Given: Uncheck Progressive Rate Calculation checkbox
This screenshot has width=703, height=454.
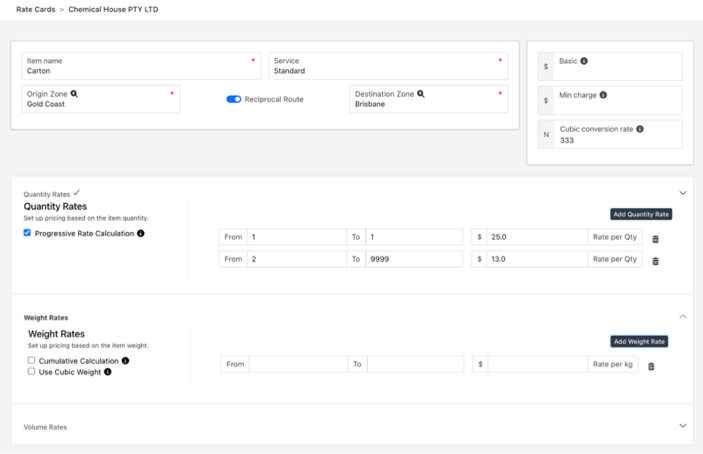Looking at the screenshot, I should [27, 233].
